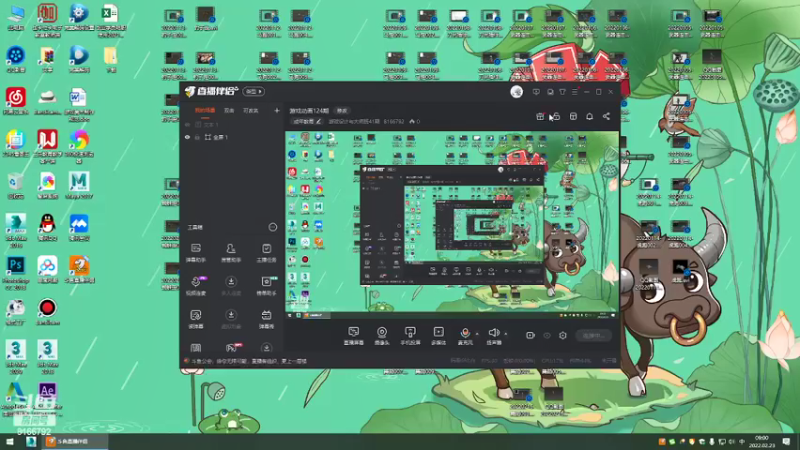Open the message icon in title bar

click(x=536, y=92)
